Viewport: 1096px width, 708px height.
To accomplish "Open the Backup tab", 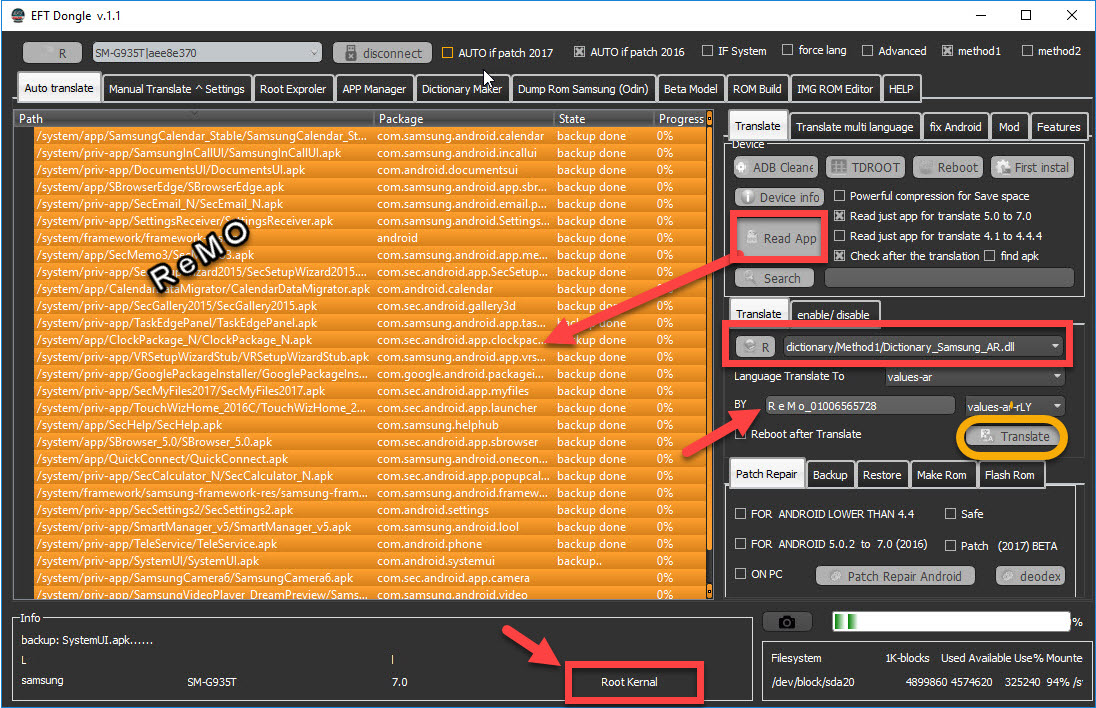I will click(x=830, y=475).
